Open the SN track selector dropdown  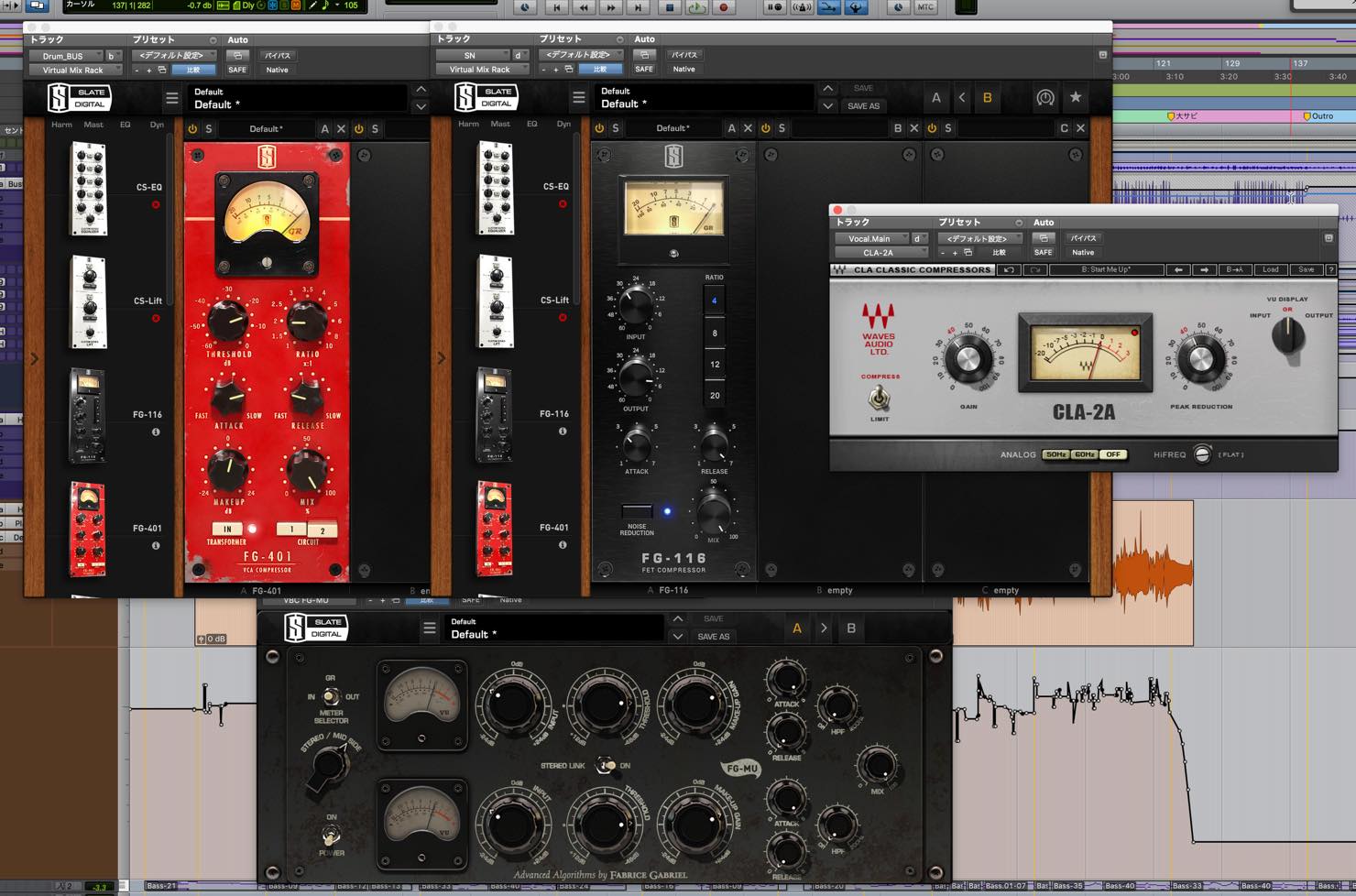(473, 55)
